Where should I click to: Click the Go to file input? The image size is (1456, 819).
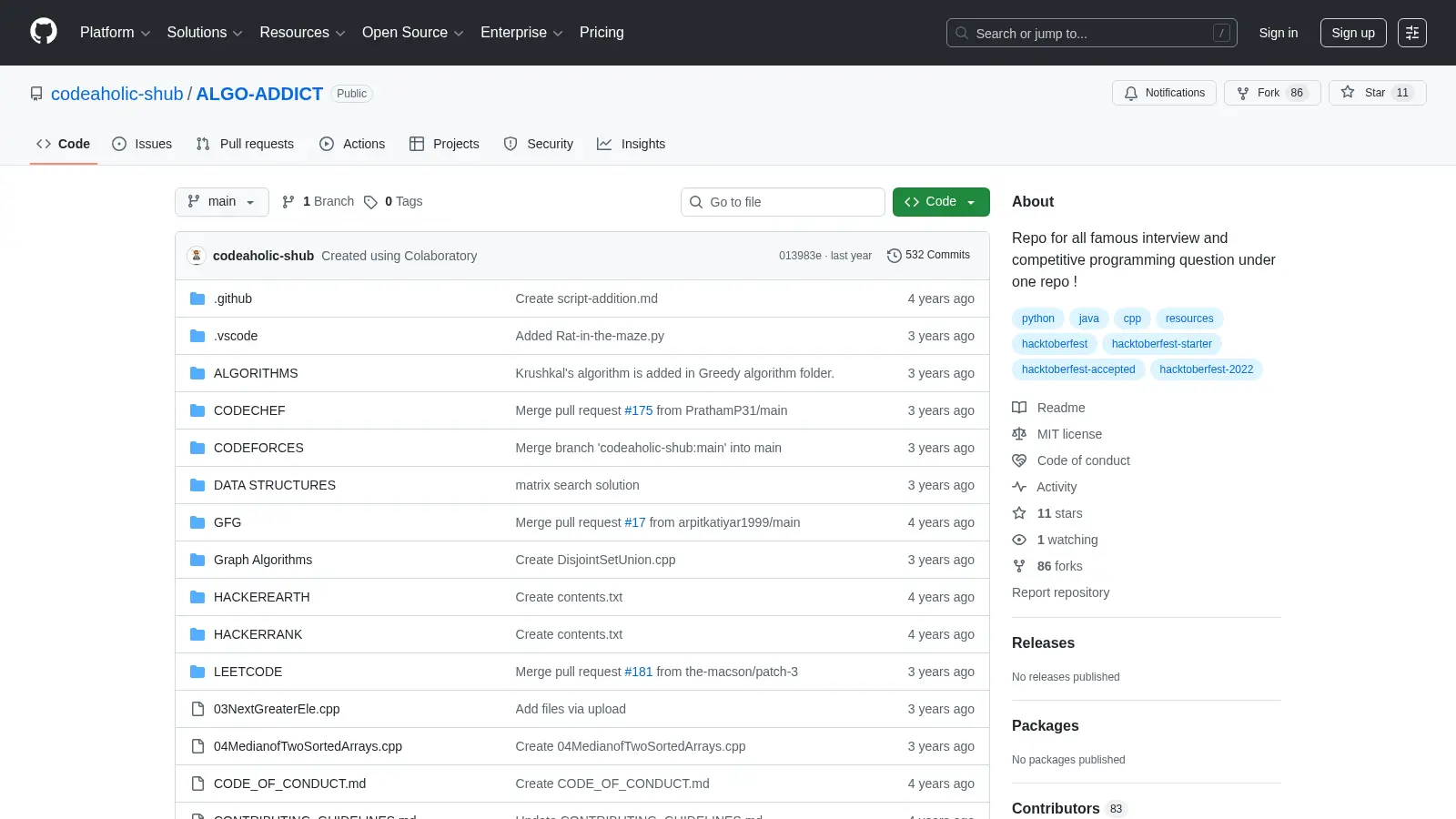pos(783,202)
